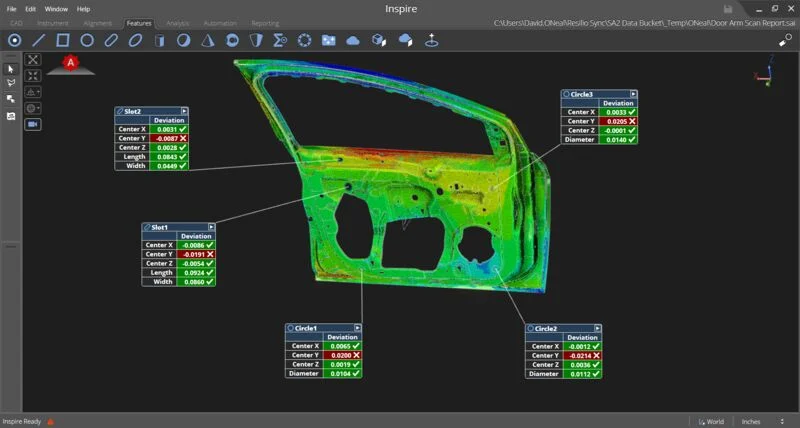Select the Ellipse feature tool

pos(135,40)
